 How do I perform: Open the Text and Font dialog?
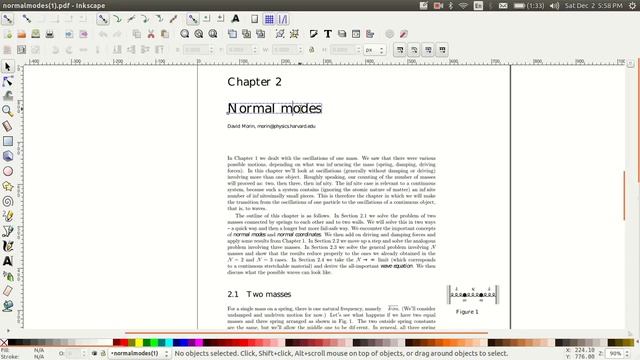click(327, 34)
